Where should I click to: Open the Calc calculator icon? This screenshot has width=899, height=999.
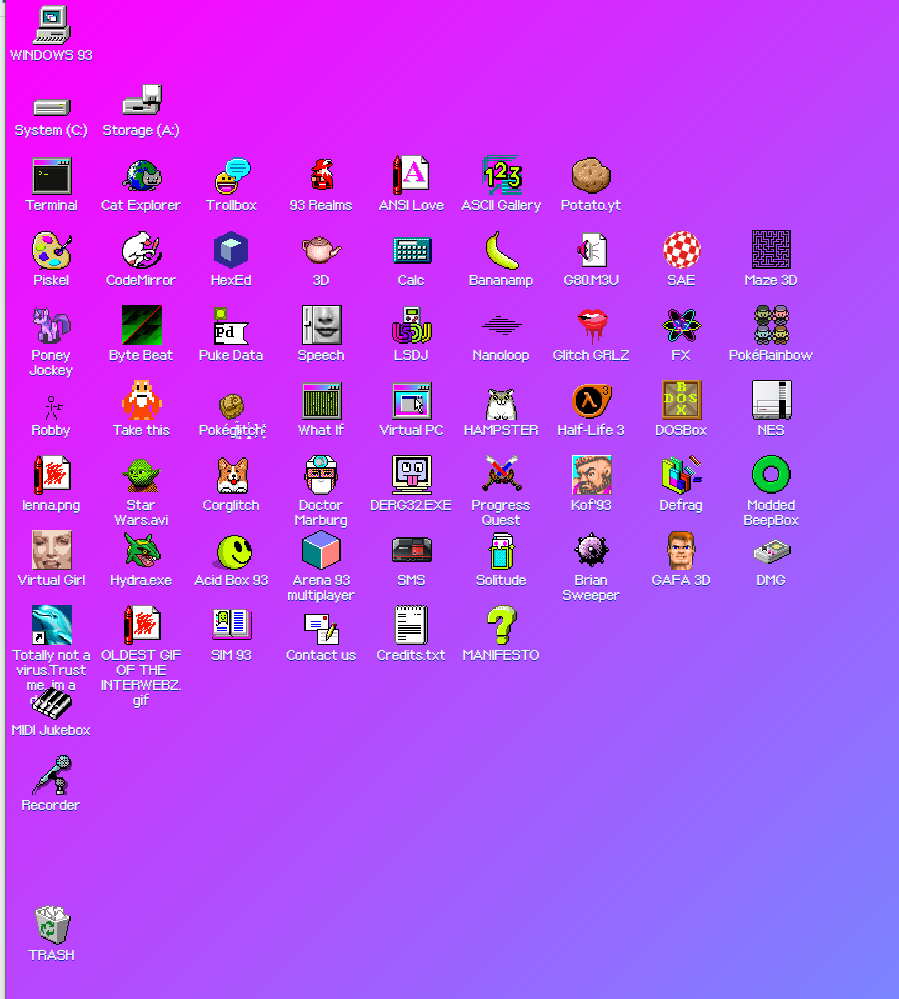[411, 251]
